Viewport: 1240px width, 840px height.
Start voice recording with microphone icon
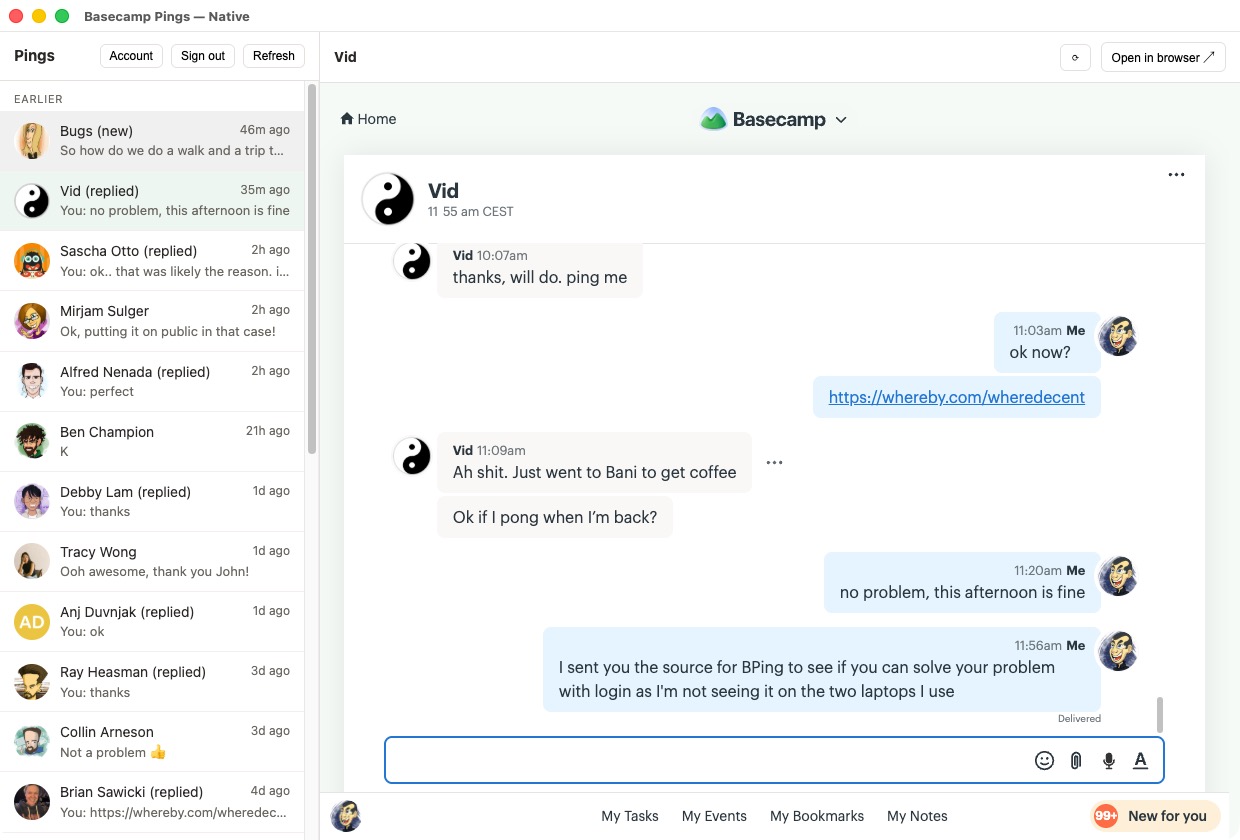pos(1108,760)
